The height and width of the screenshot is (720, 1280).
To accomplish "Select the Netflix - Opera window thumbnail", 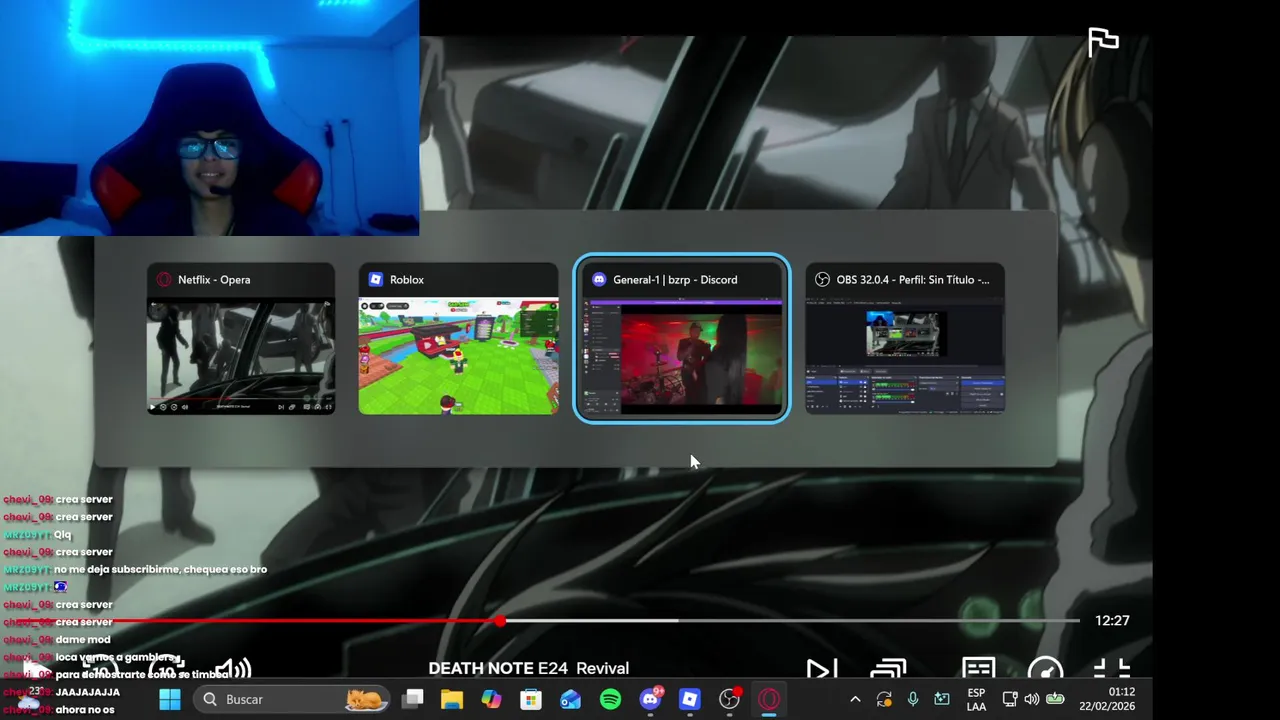I will [241, 339].
